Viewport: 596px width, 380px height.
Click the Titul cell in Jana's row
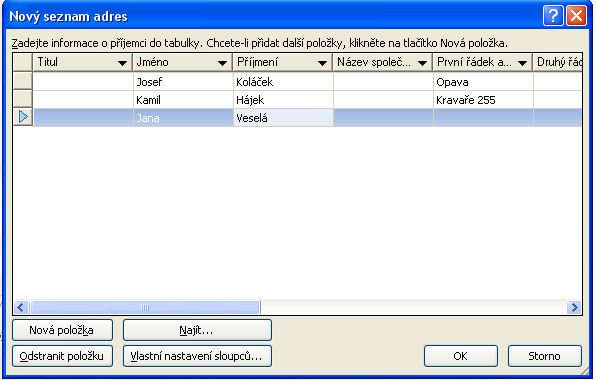coord(83,118)
